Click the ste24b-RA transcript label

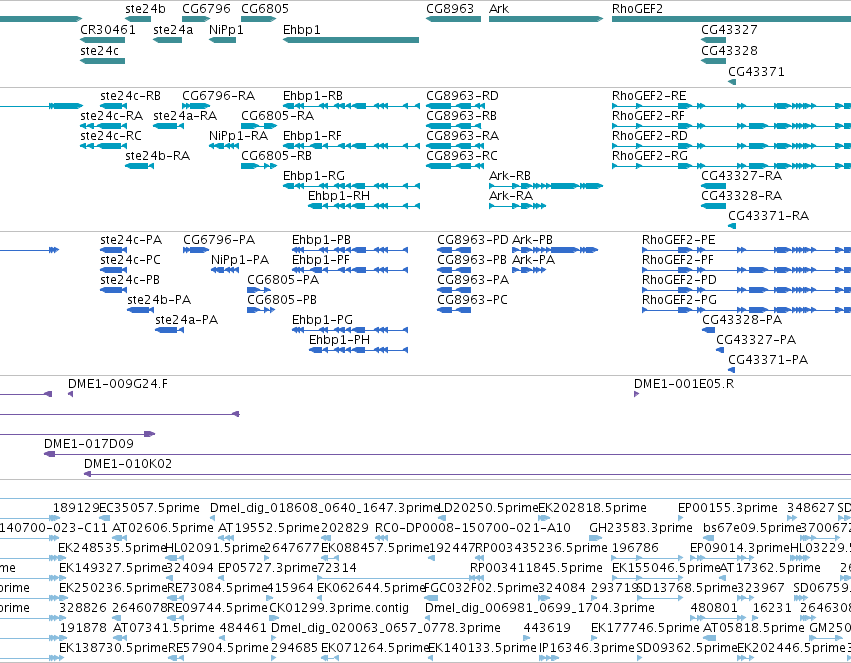pos(157,156)
